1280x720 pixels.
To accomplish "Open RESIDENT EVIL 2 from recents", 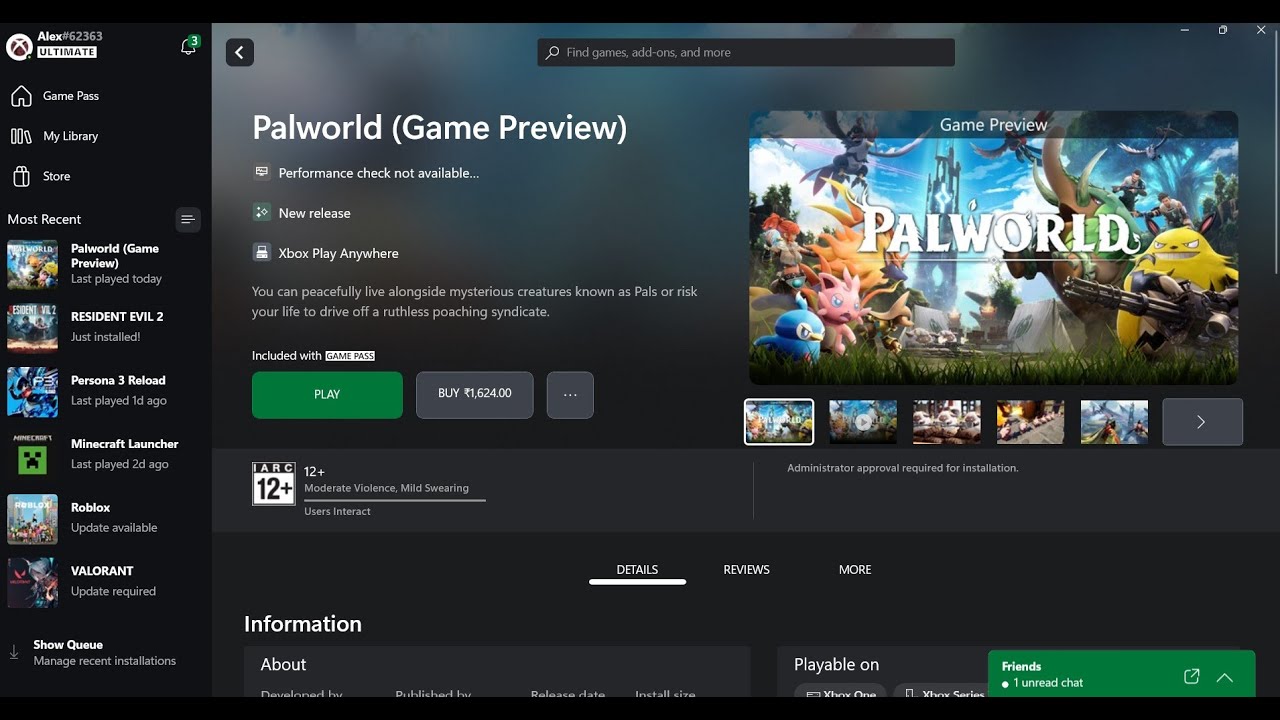I will tap(106, 328).
